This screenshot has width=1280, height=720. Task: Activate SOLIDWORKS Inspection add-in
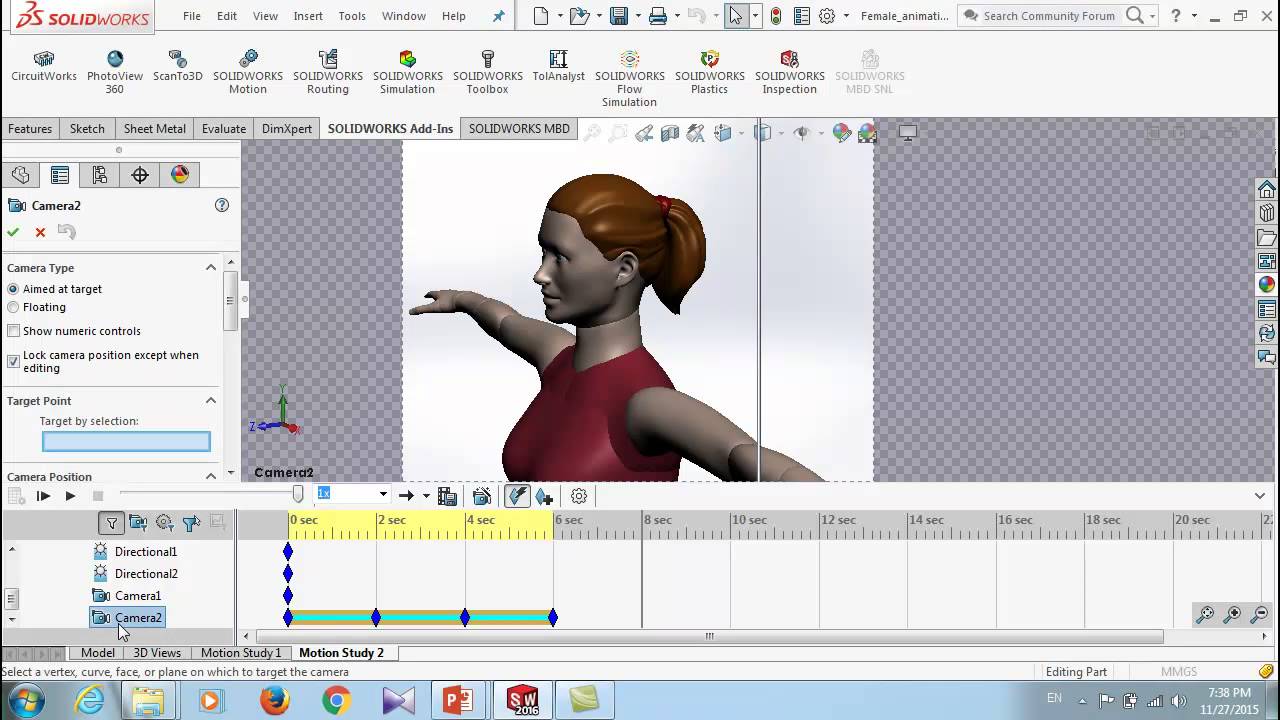click(x=790, y=73)
